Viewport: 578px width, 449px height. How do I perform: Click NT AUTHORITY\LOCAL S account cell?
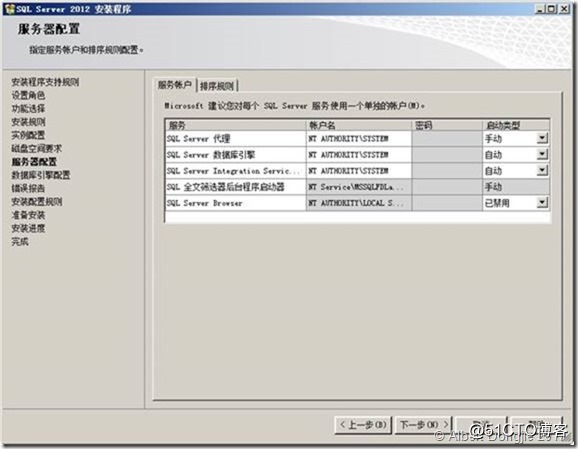coord(359,203)
